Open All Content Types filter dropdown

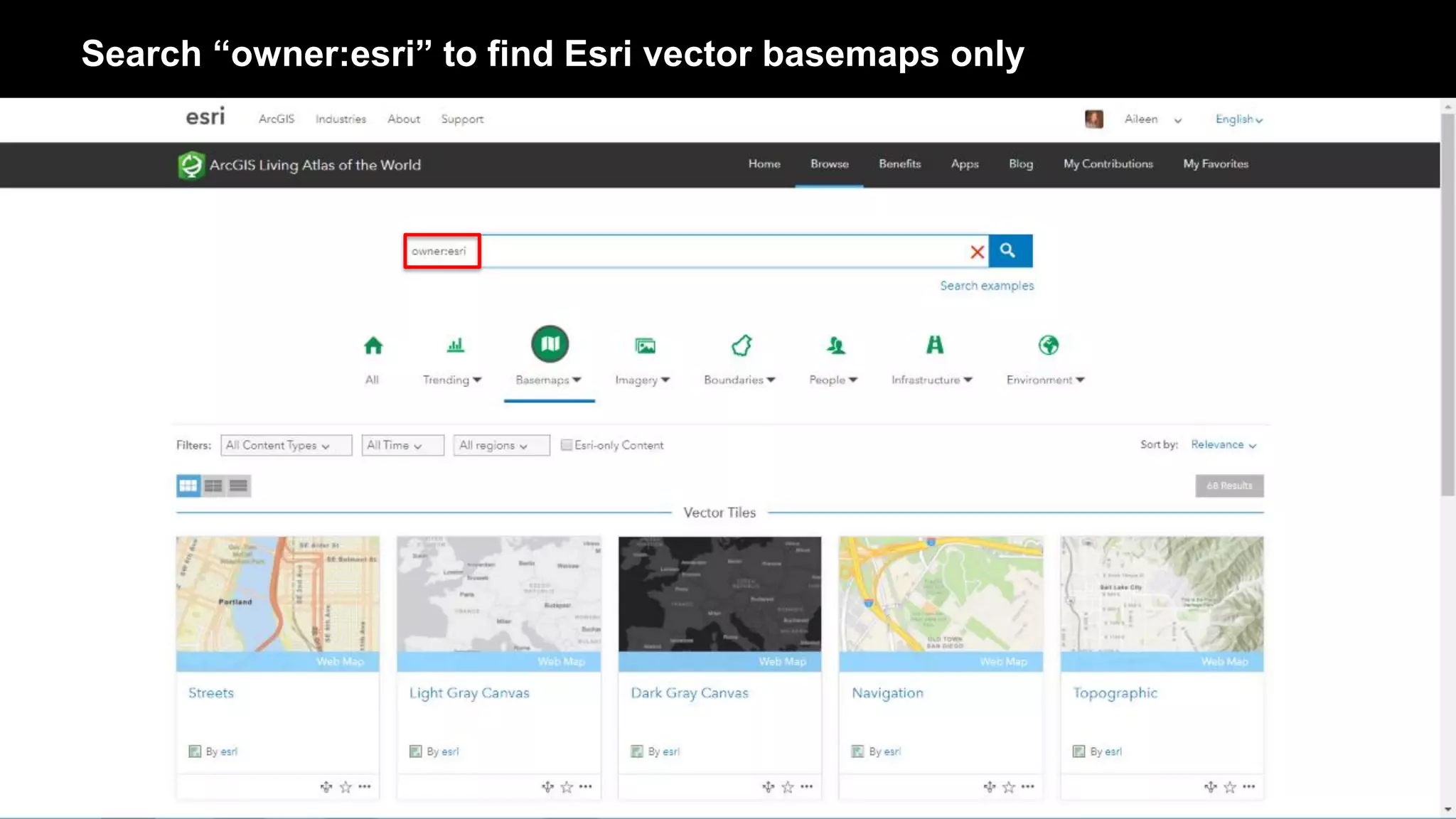[x=287, y=445]
